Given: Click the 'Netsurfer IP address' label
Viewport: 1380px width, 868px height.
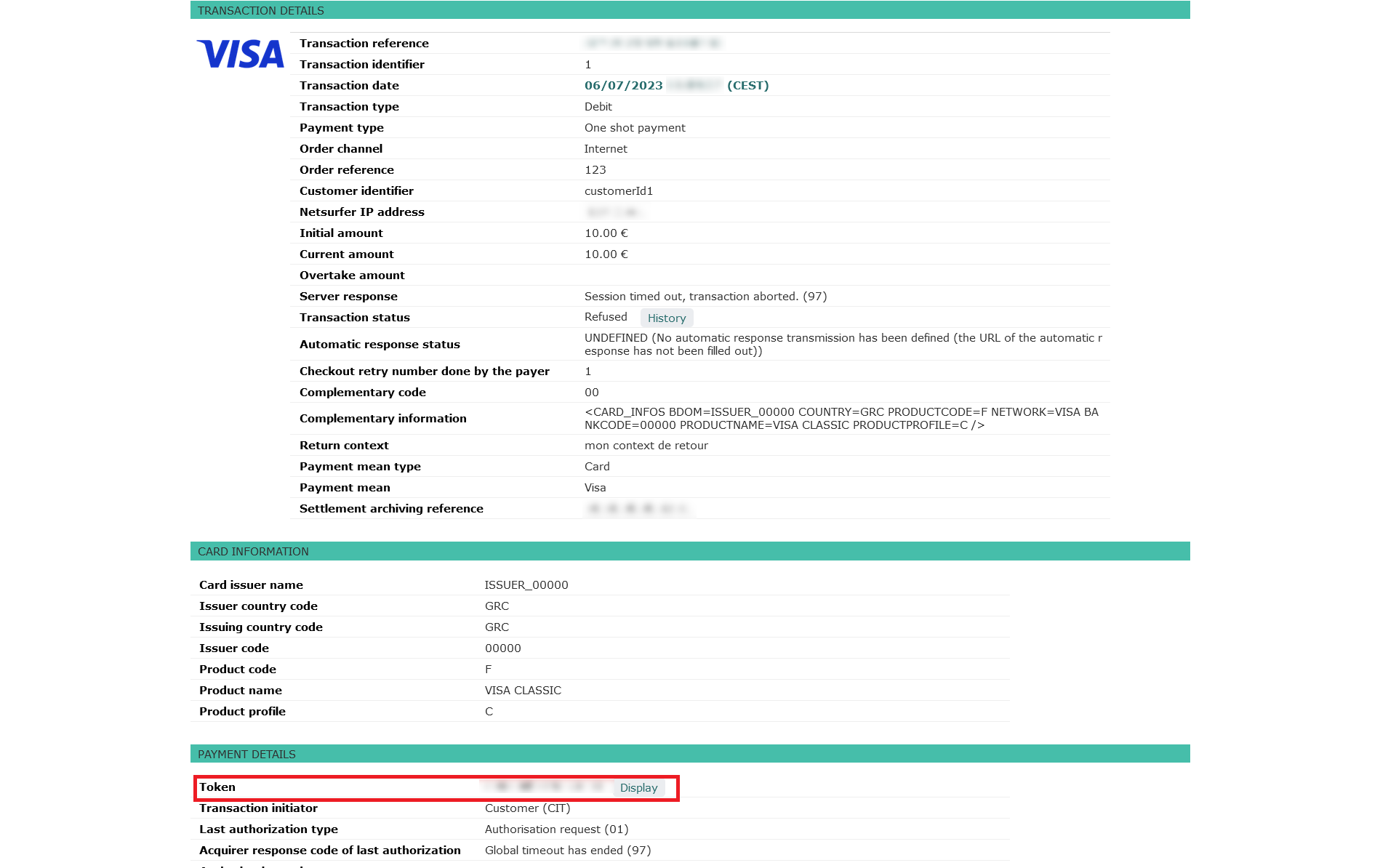Looking at the screenshot, I should tap(362, 212).
